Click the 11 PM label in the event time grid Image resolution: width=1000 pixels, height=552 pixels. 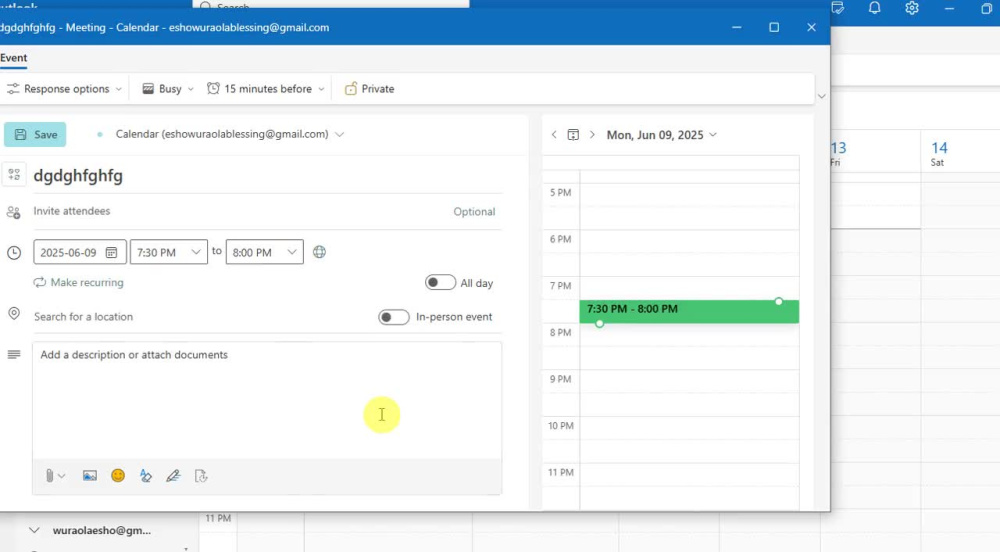tap(561, 472)
